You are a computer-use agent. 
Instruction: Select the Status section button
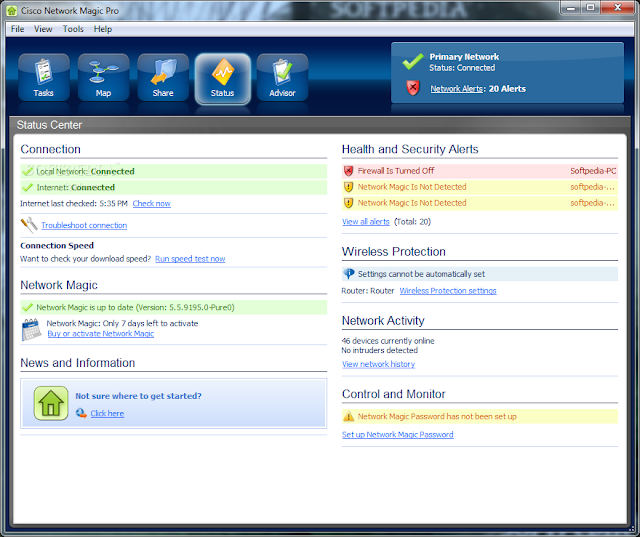tap(223, 78)
